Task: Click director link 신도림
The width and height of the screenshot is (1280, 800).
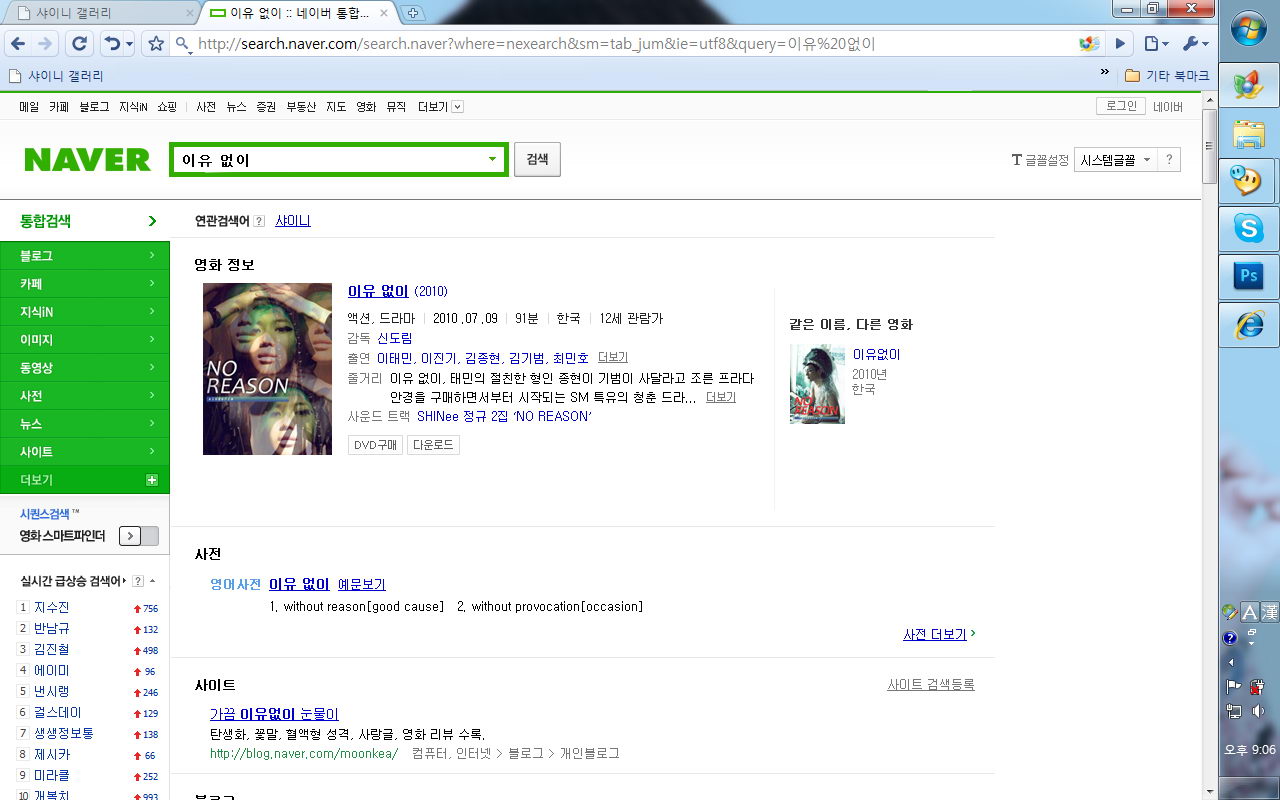Action: point(394,338)
